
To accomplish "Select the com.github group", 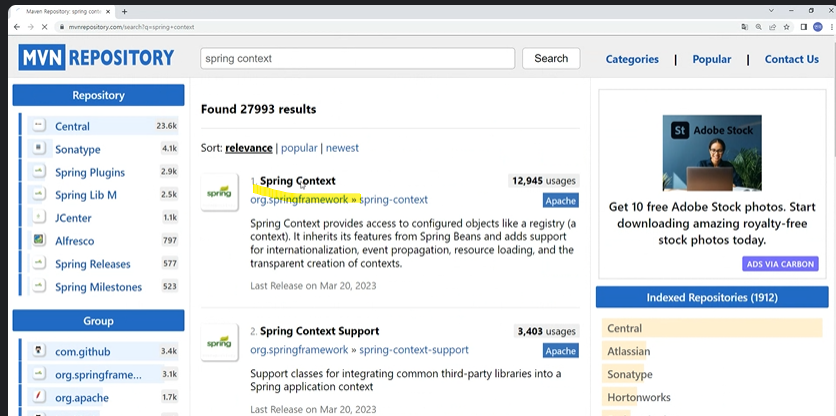I will pos(83,352).
